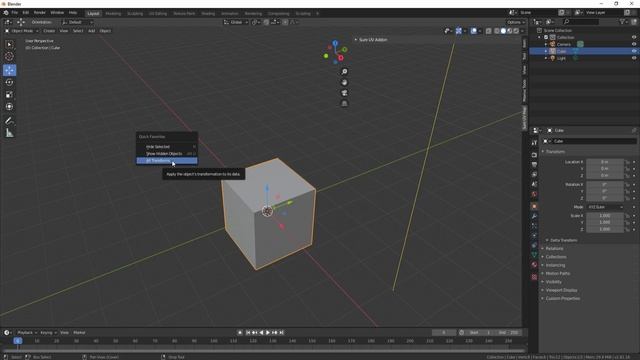
Task: Open the timeline Keying menu
Action: tap(48, 333)
